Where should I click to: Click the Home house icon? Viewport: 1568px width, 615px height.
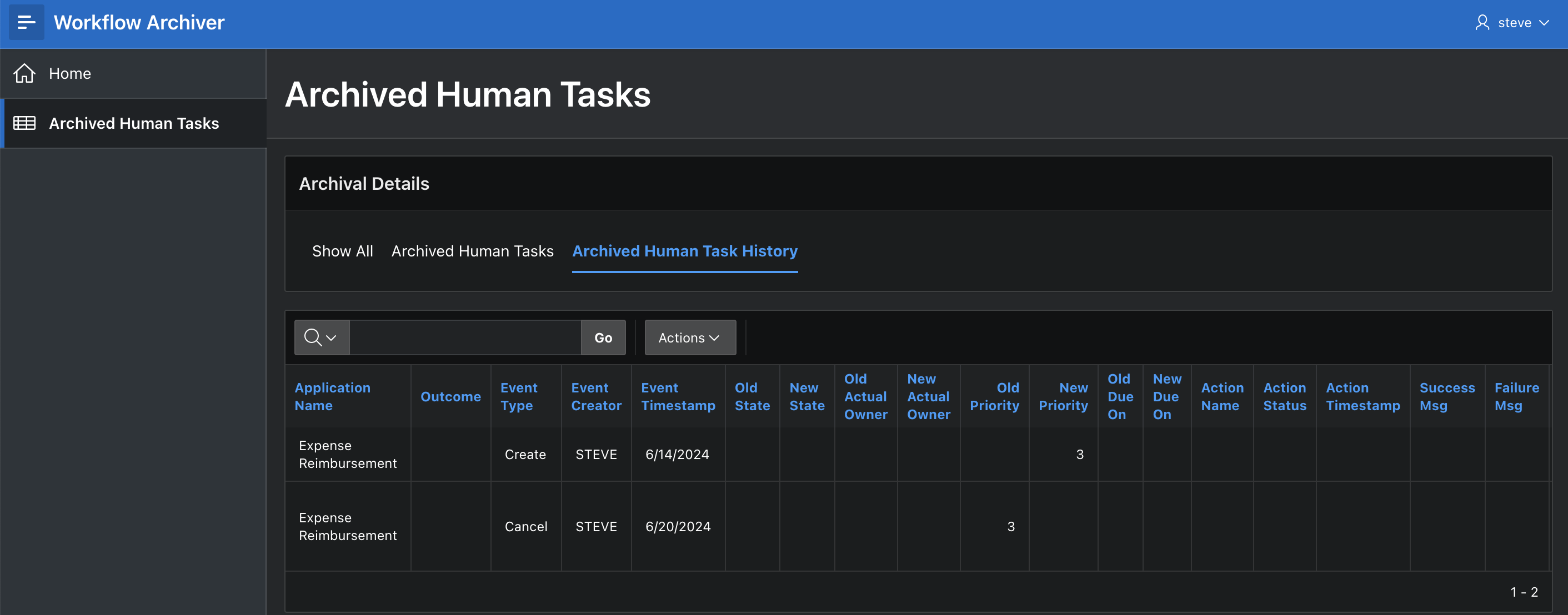pyautogui.click(x=24, y=74)
